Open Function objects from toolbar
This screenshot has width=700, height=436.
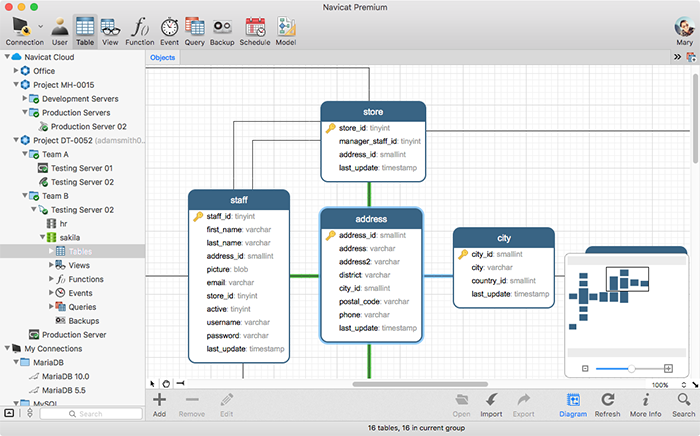tap(140, 31)
